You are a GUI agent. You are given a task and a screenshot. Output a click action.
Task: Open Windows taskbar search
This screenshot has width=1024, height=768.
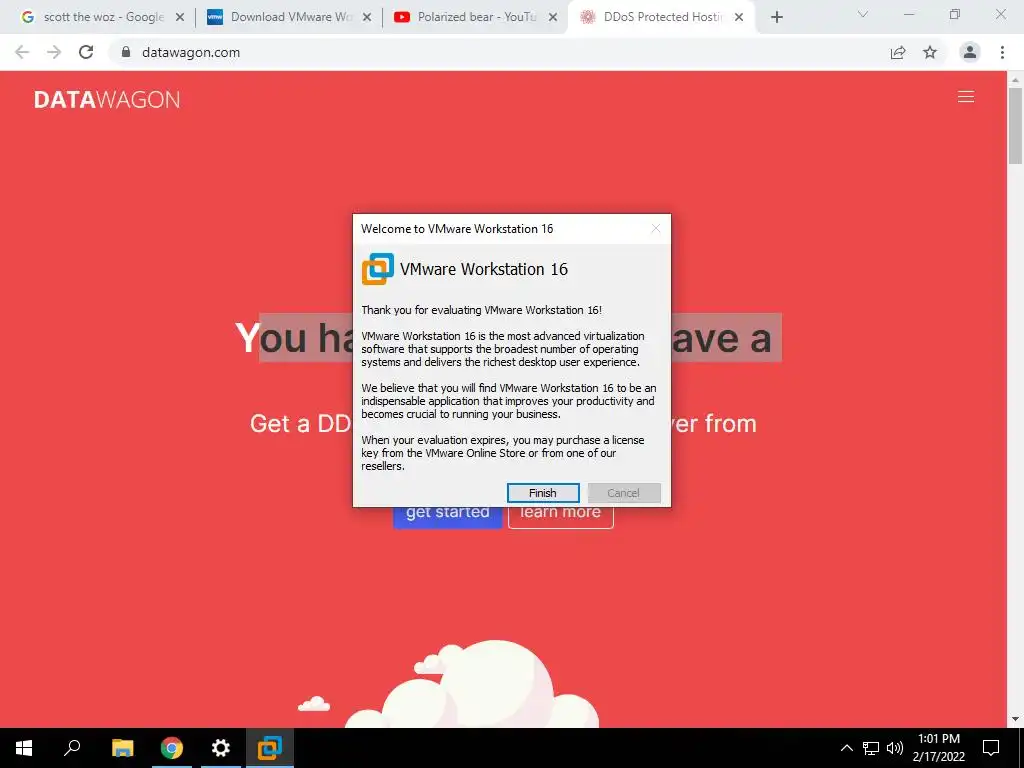tap(72, 748)
